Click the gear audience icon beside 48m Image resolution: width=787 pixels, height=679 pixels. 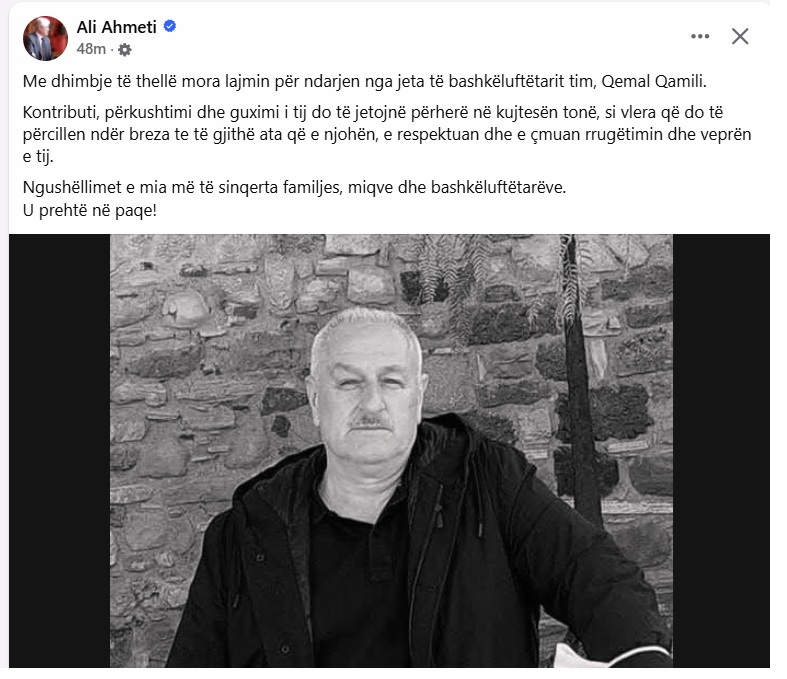(124, 50)
